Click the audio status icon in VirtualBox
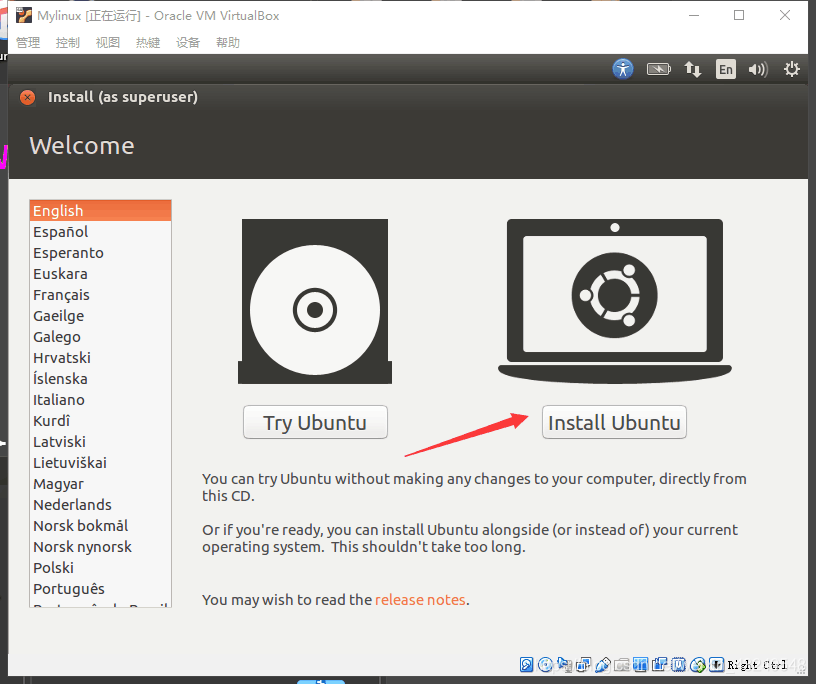This screenshot has height=684, width=816. coord(564,664)
